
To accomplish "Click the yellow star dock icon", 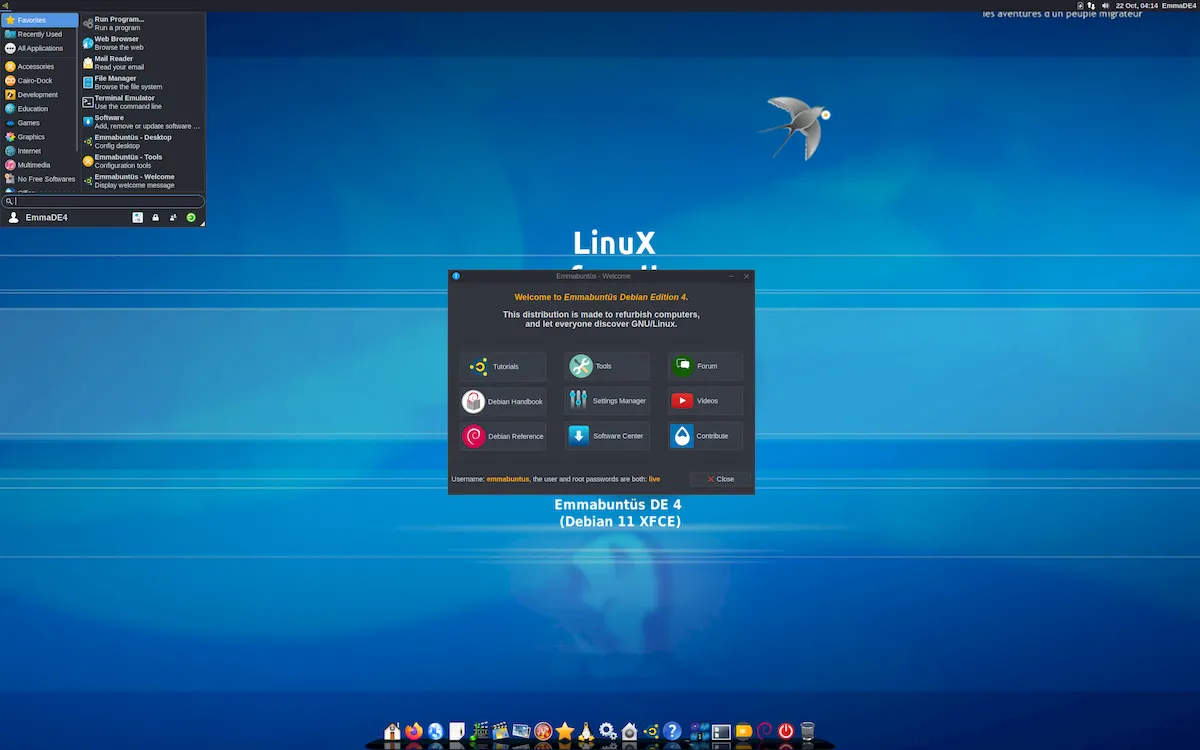I will click(565, 732).
